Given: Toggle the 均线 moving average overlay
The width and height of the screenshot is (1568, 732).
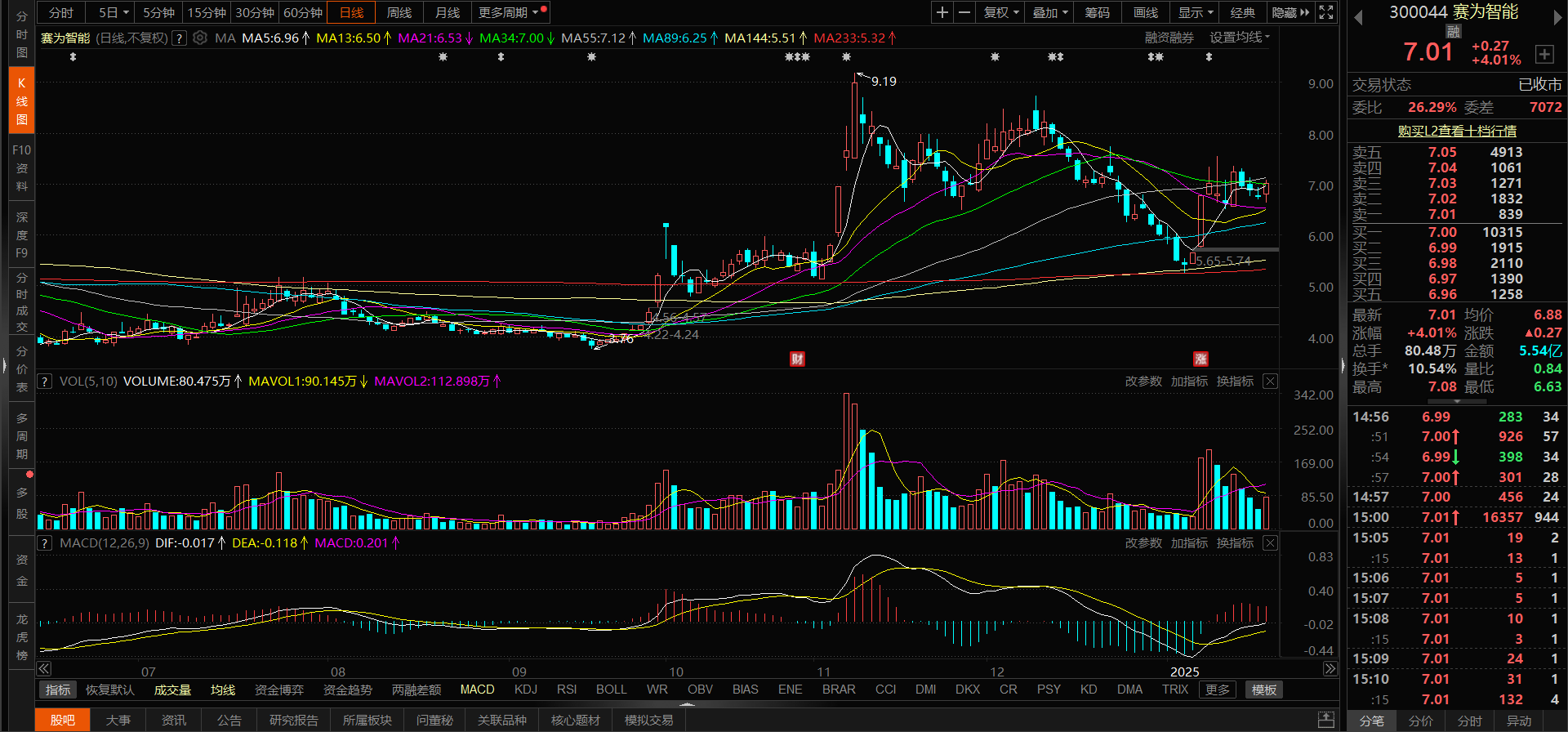Looking at the screenshot, I should pyautogui.click(x=222, y=690).
